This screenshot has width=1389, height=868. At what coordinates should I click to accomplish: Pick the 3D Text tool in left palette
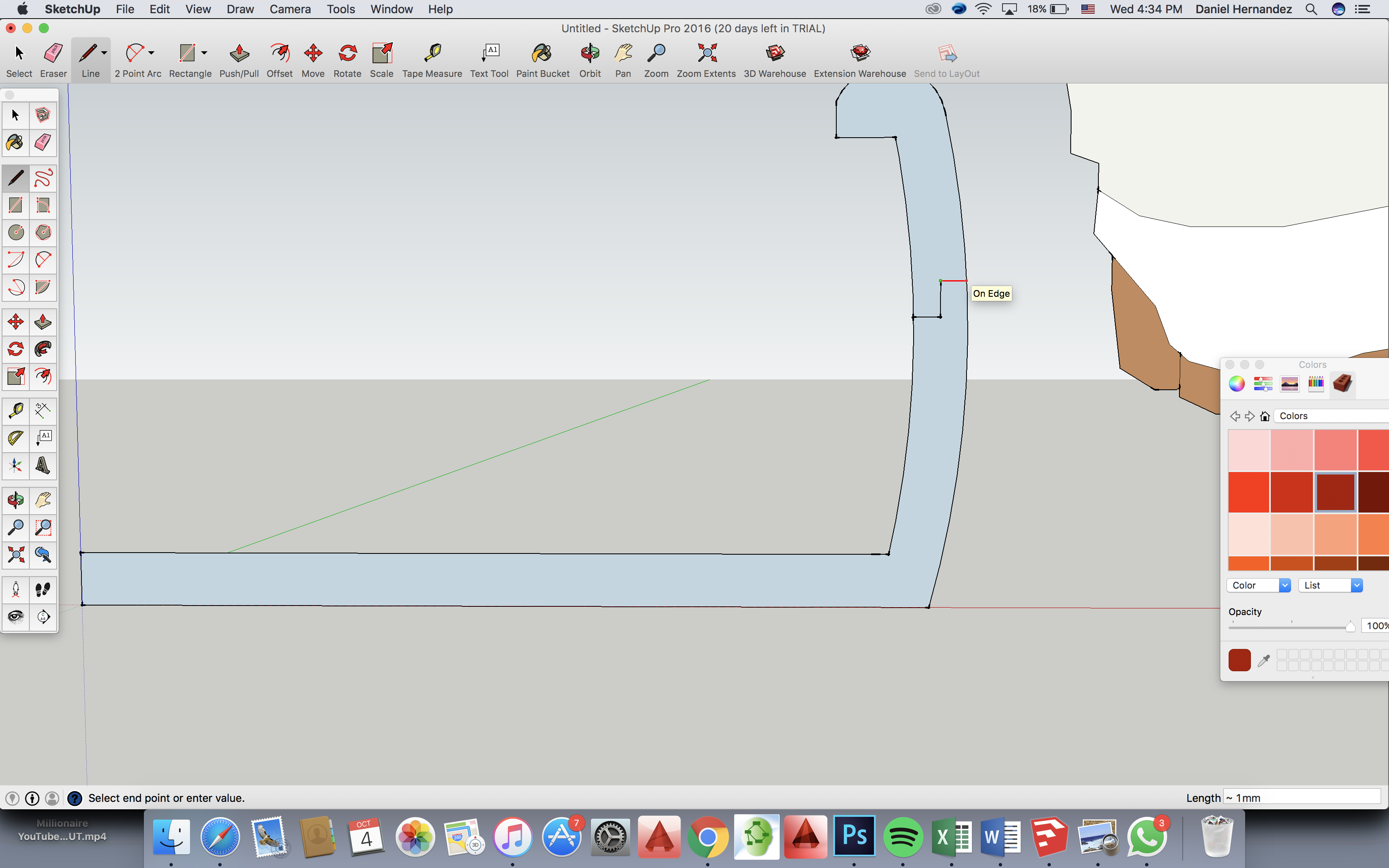pos(43,465)
